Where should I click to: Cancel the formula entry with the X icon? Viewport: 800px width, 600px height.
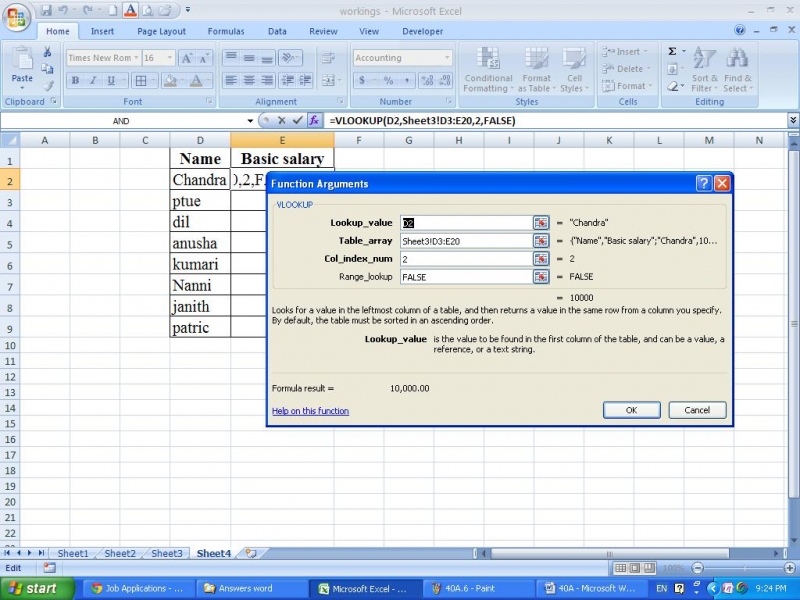(x=280, y=120)
